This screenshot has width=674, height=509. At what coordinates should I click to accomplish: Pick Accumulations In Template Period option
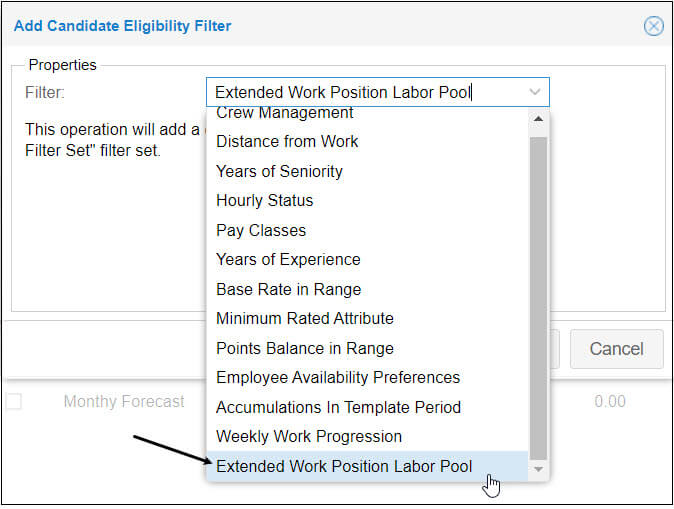(x=338, y=407)
